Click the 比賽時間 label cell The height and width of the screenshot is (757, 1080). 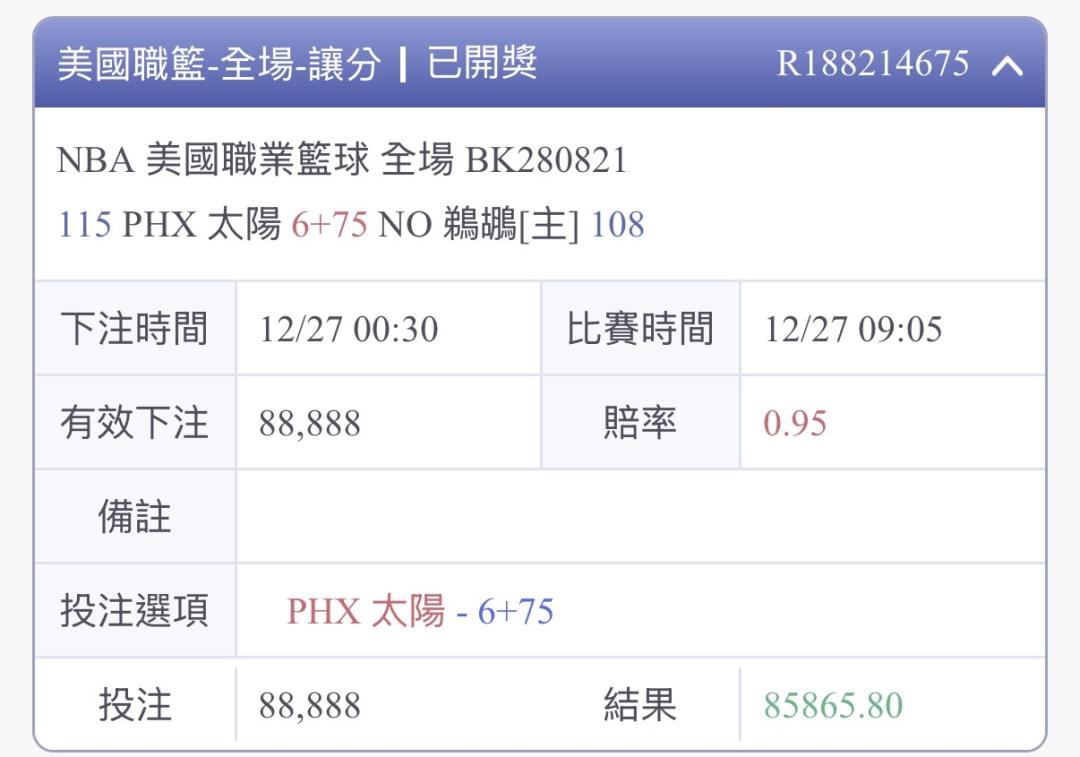640,329
